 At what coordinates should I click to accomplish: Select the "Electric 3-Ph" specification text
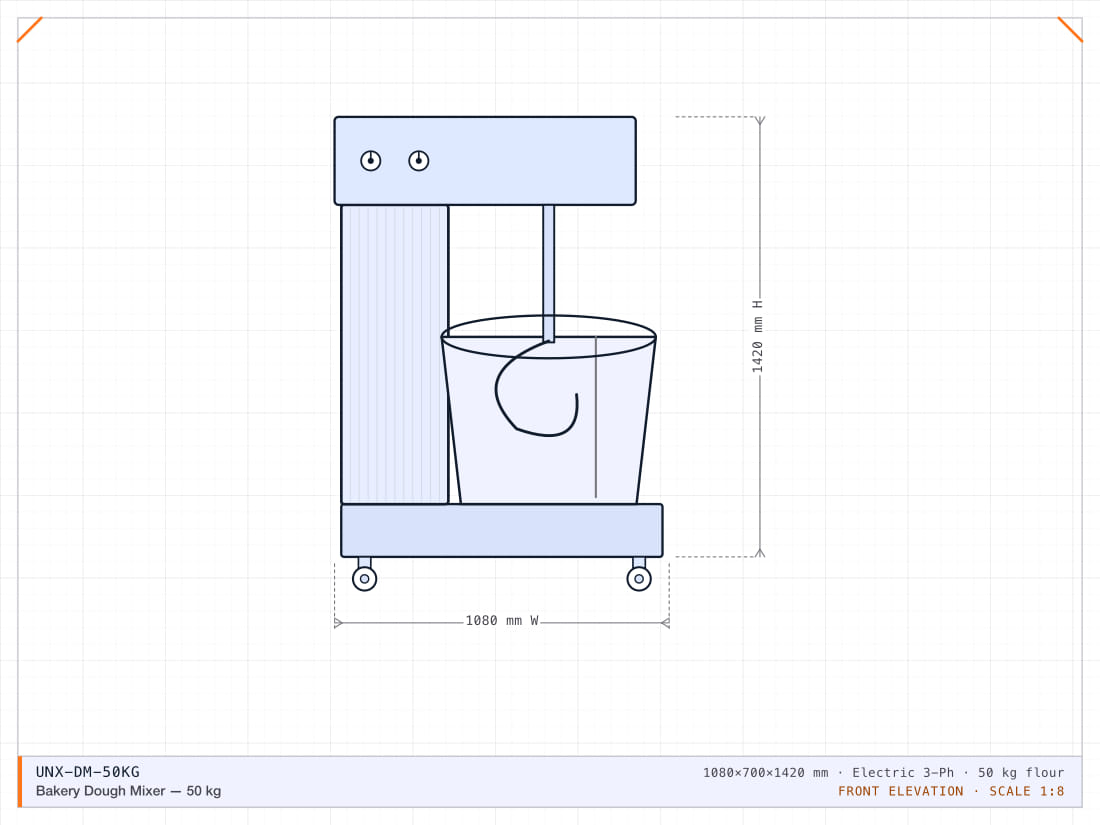[x=903, y=772]
